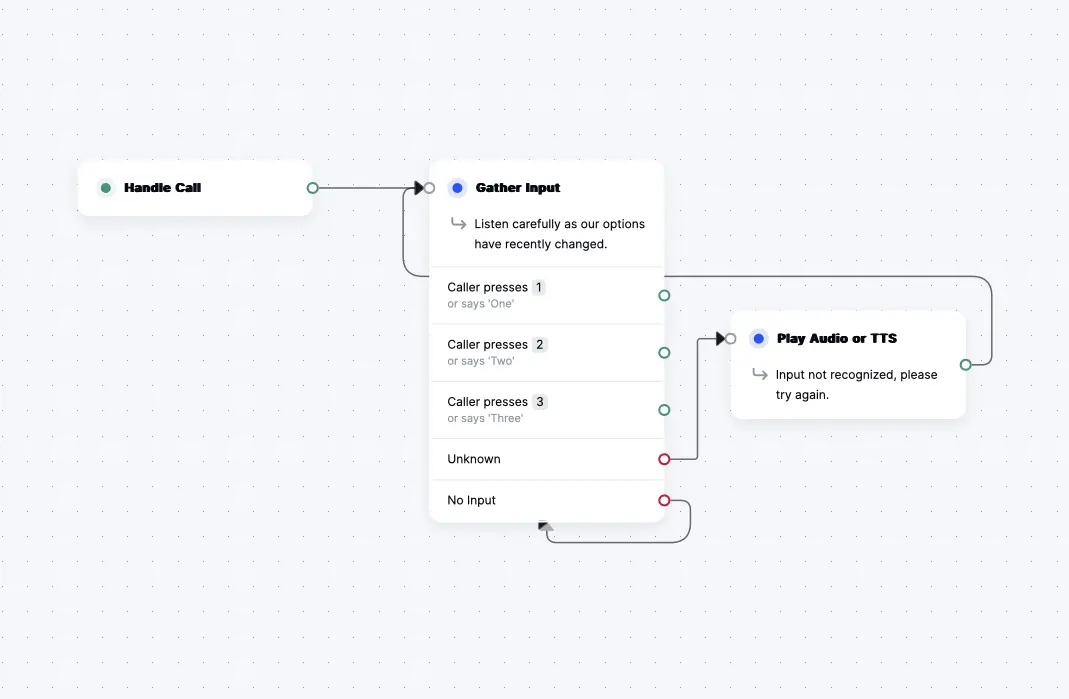
Task: Click the red No Input output port
Action: coord(663,500)
